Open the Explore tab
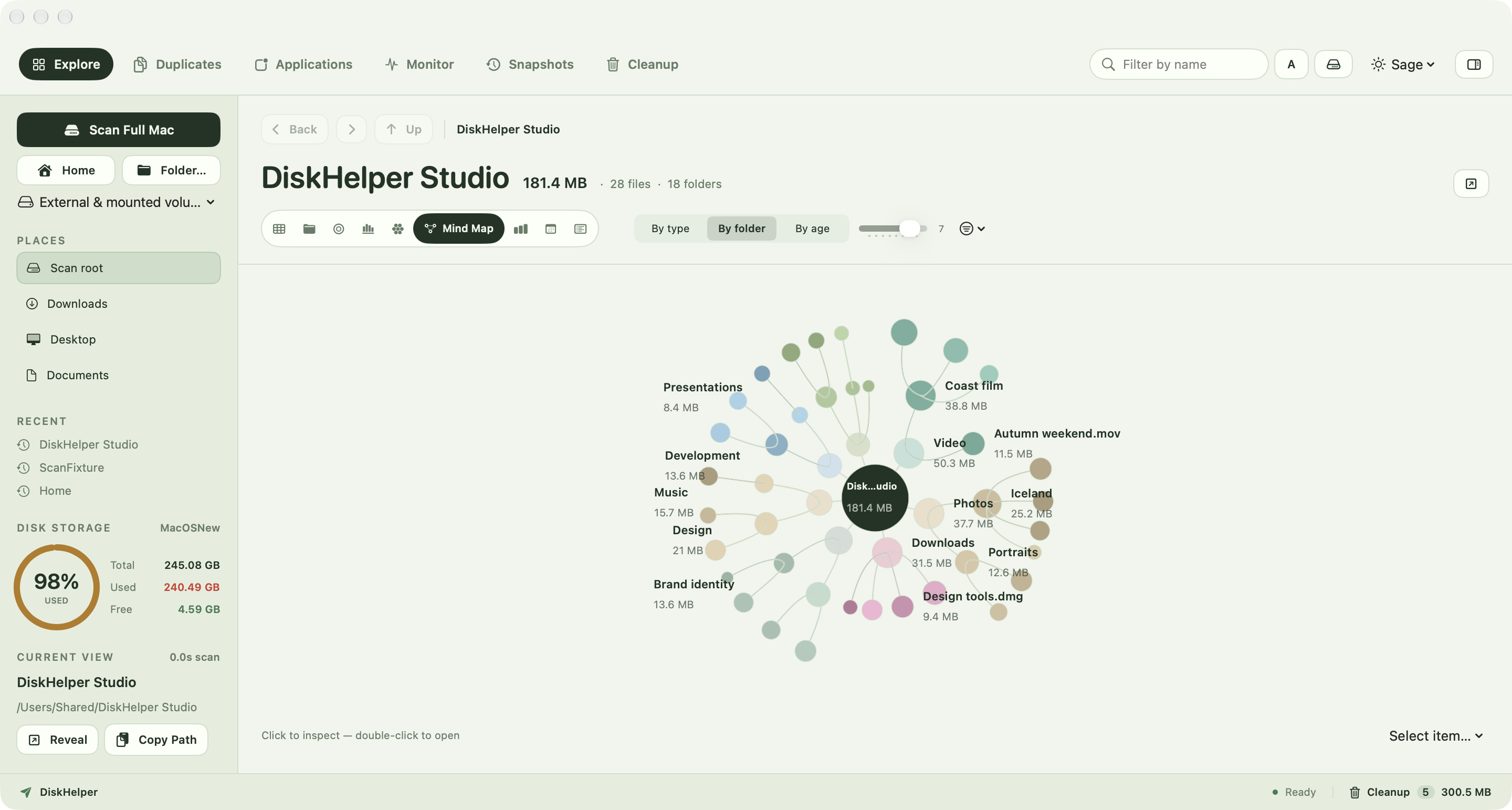This screenshot has width=1512, height=810. [66, 64]
